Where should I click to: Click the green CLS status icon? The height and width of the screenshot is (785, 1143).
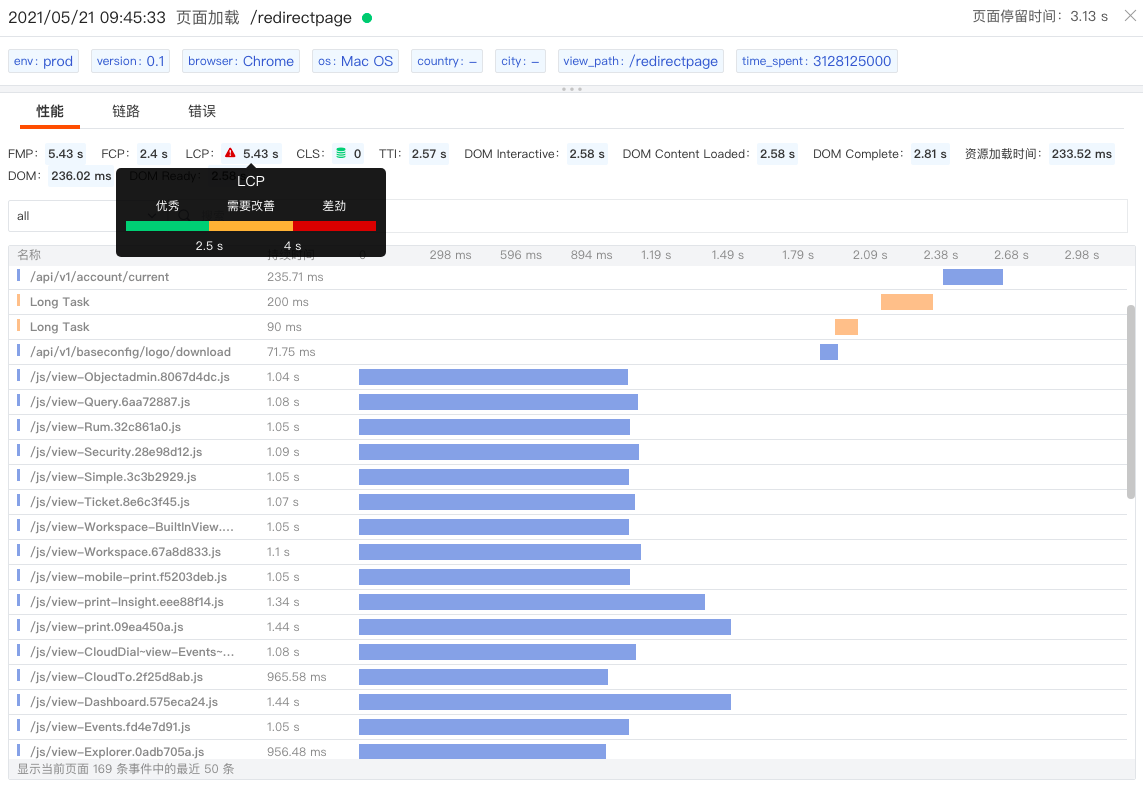point(340,153)
